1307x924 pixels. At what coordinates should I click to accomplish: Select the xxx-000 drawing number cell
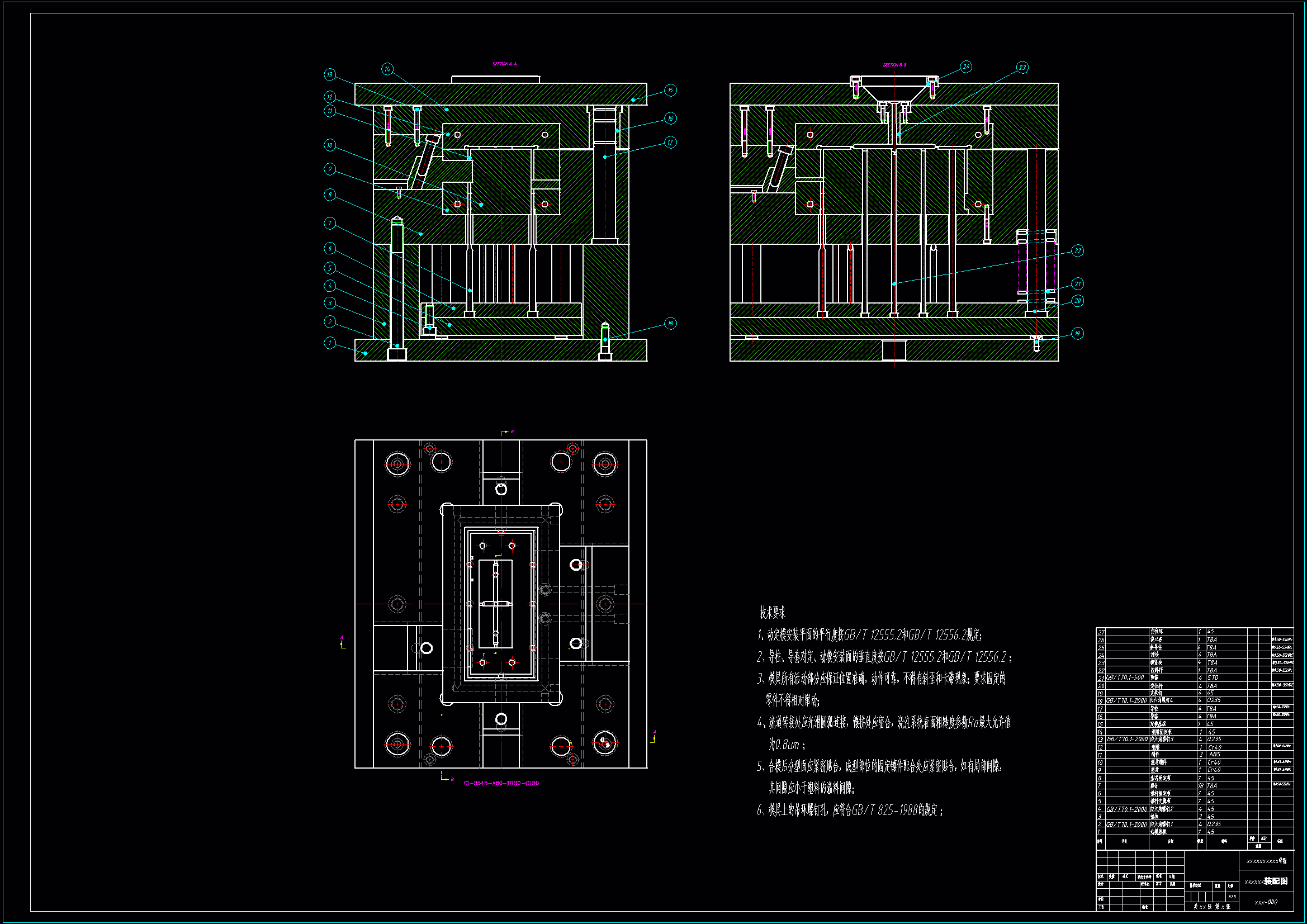pyautogui.click(x=1266, y=902)
